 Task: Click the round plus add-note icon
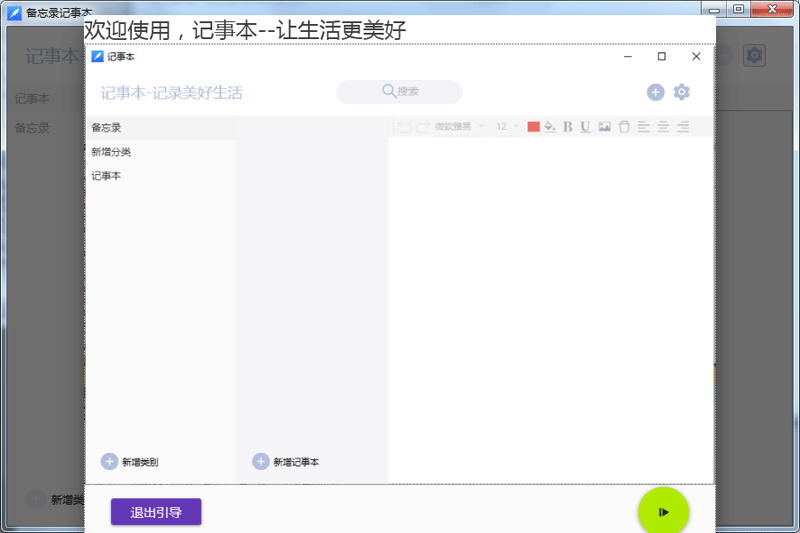[656, 92]
